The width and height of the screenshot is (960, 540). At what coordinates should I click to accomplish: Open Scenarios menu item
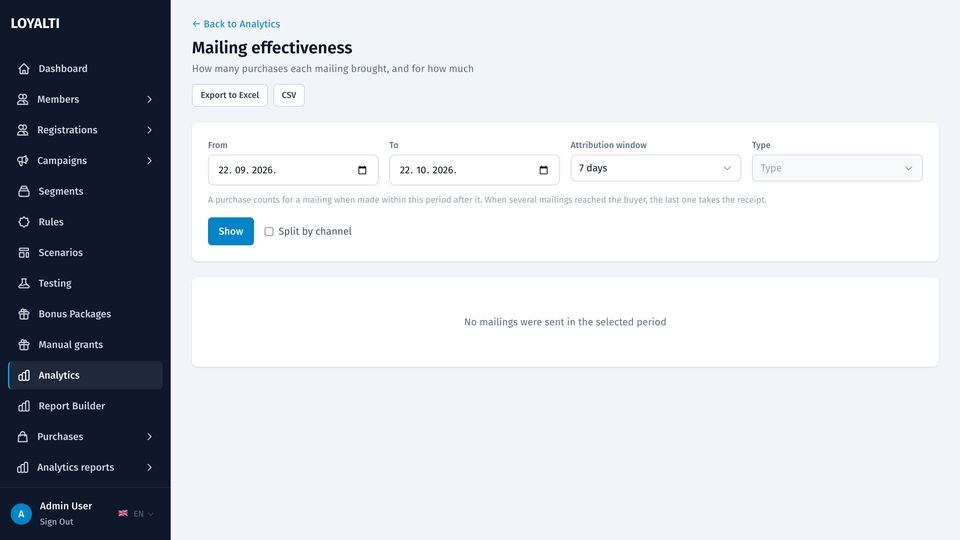(85, 252)
